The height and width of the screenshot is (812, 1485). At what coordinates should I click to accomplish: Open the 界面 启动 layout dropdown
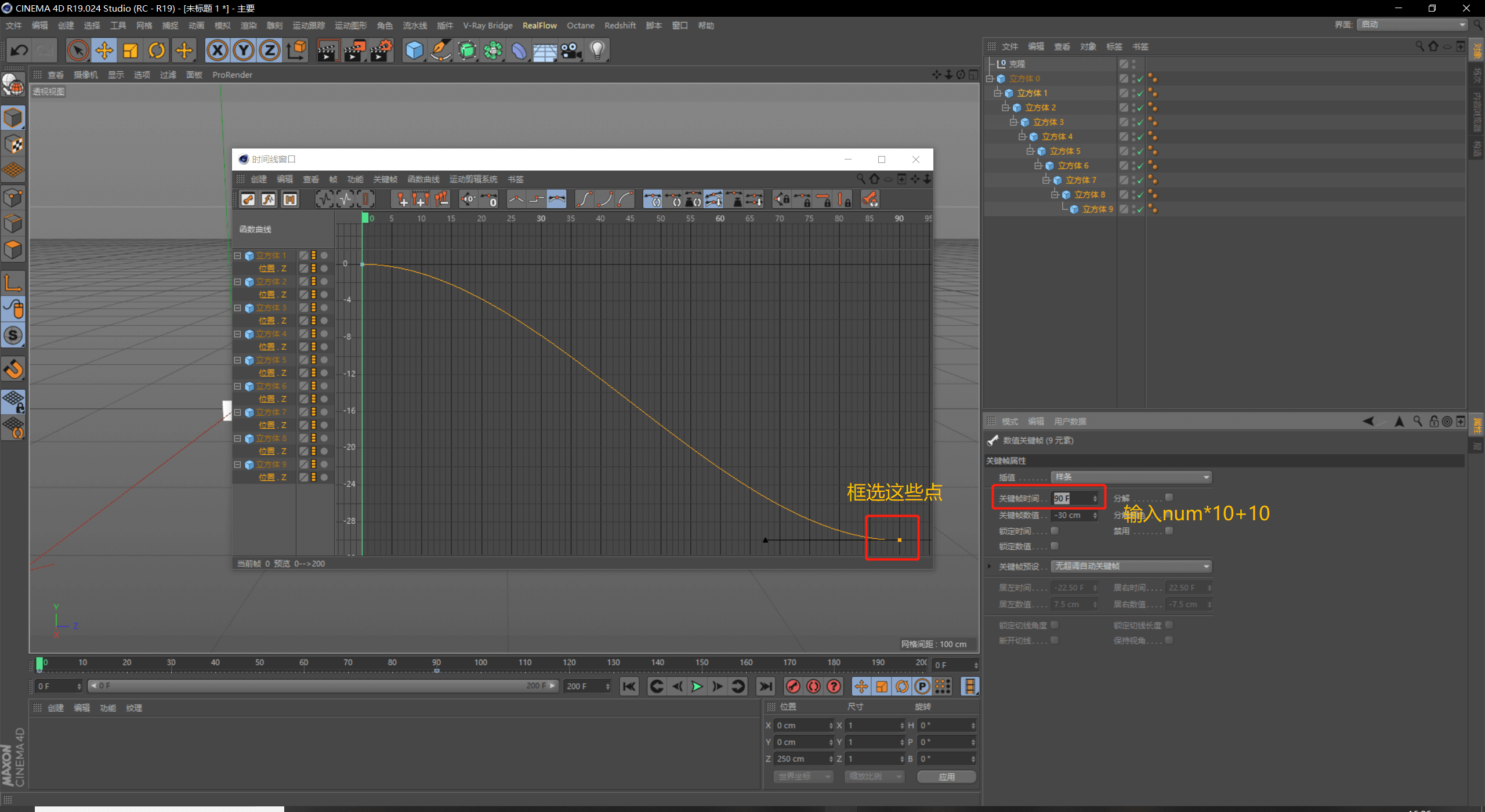pyautogui.click(x=1412, y=24)
